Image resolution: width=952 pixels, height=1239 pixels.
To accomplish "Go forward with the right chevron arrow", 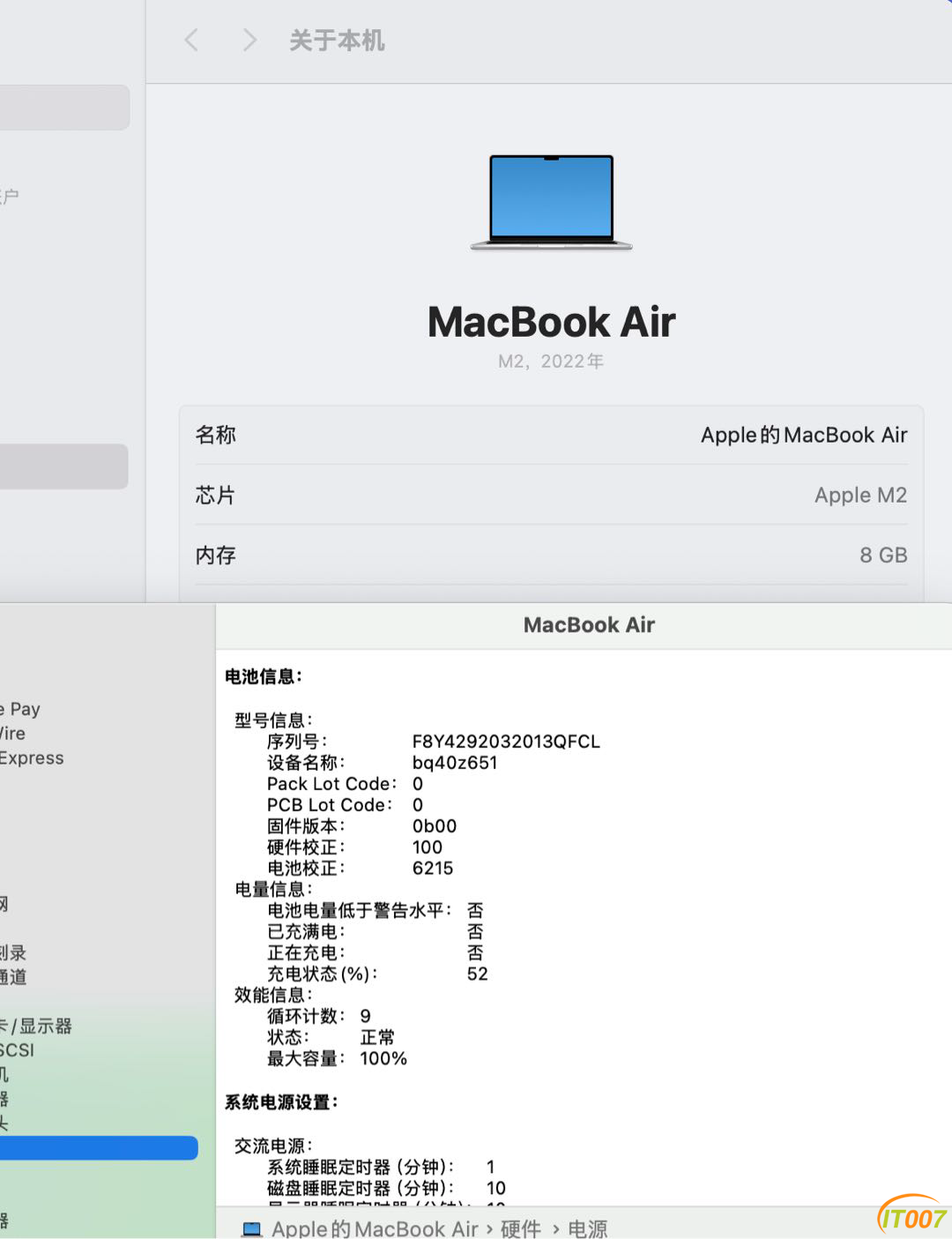I will [x=249, y=40].
